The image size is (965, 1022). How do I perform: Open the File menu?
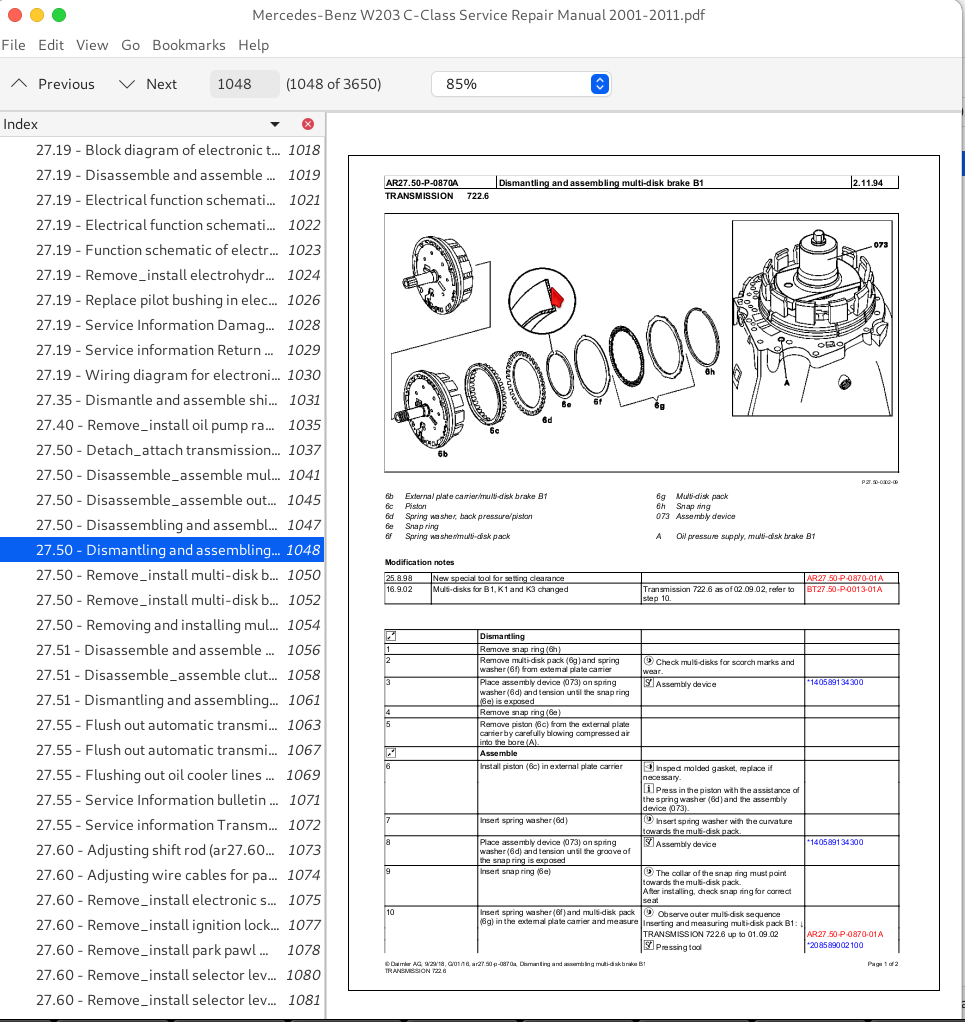point(14,45)
